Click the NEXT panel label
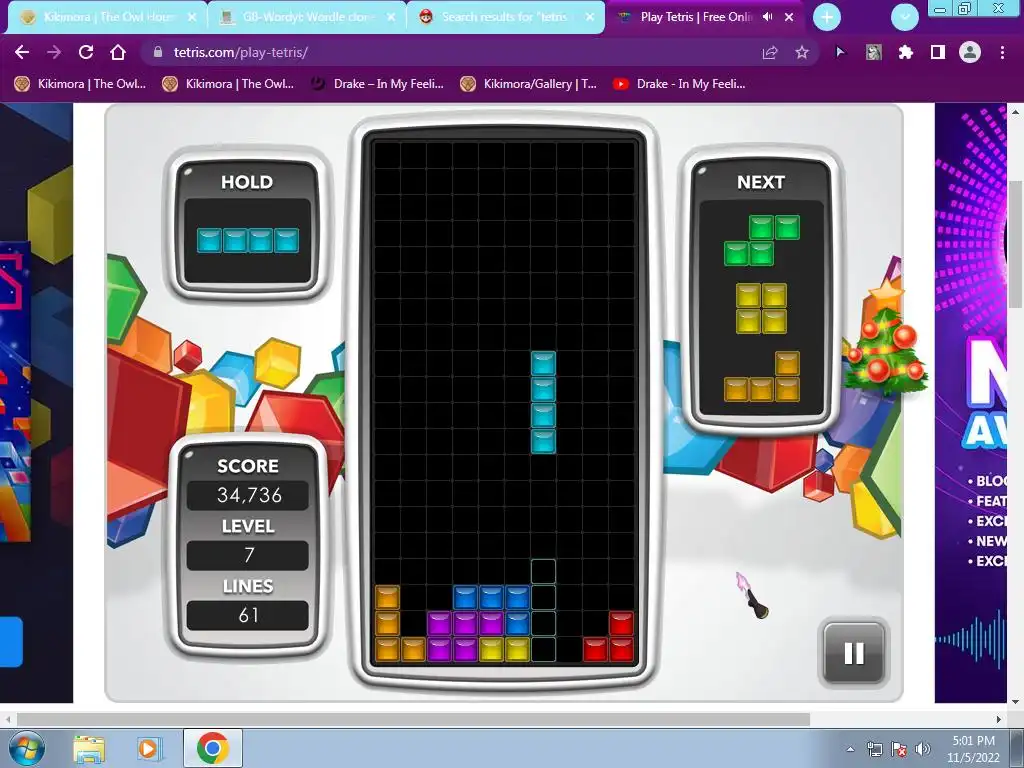The width and height of the screenshot is (1024, 768). coord(761,182)
